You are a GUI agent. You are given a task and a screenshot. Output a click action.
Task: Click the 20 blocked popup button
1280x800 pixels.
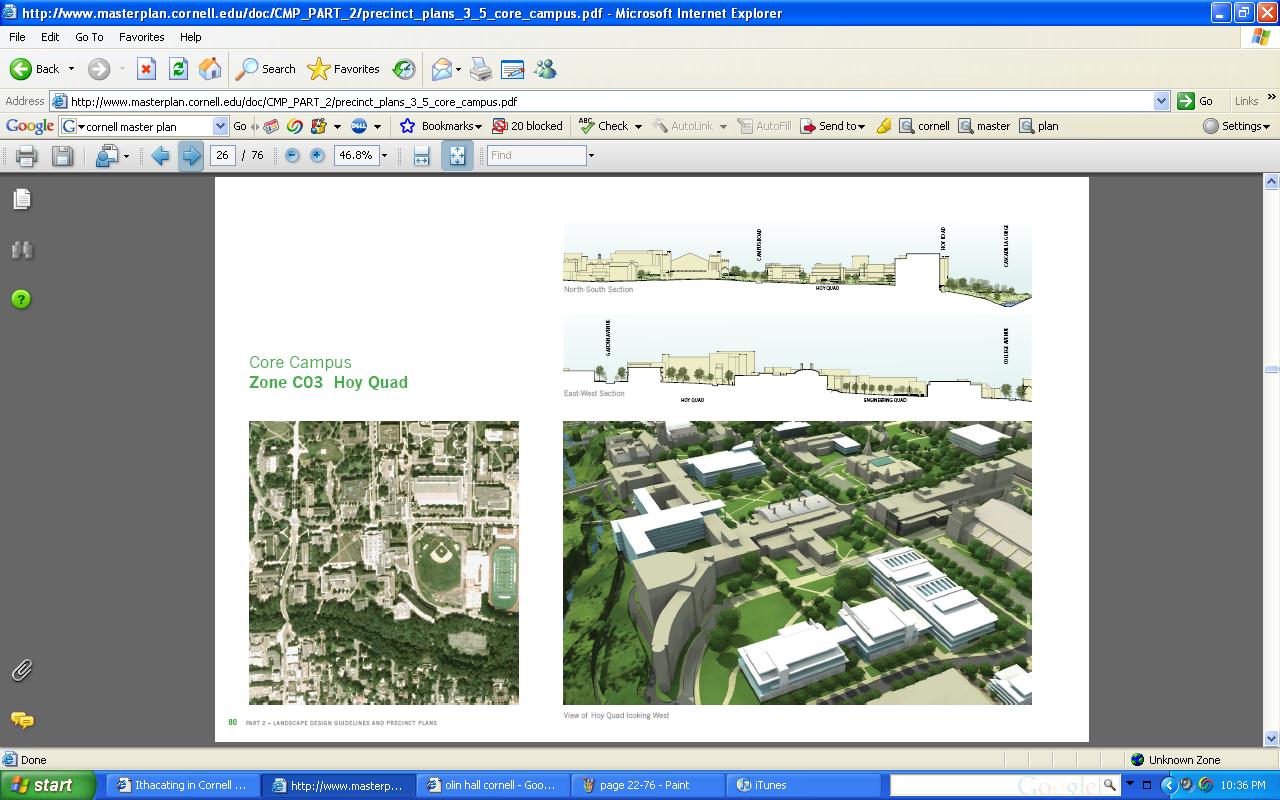click(x=527, y=127)
